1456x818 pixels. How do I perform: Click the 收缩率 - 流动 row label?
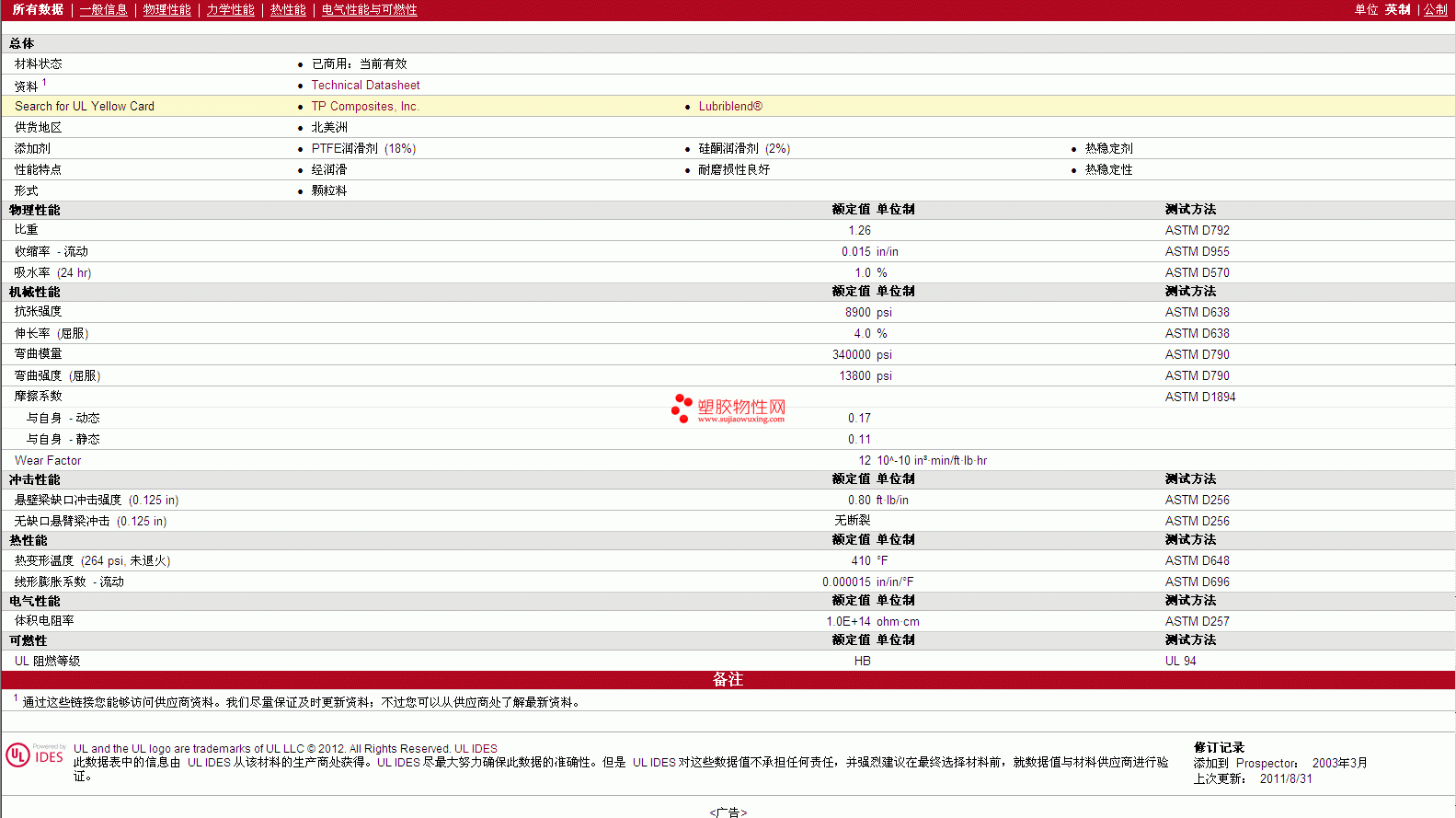point(52,252)
